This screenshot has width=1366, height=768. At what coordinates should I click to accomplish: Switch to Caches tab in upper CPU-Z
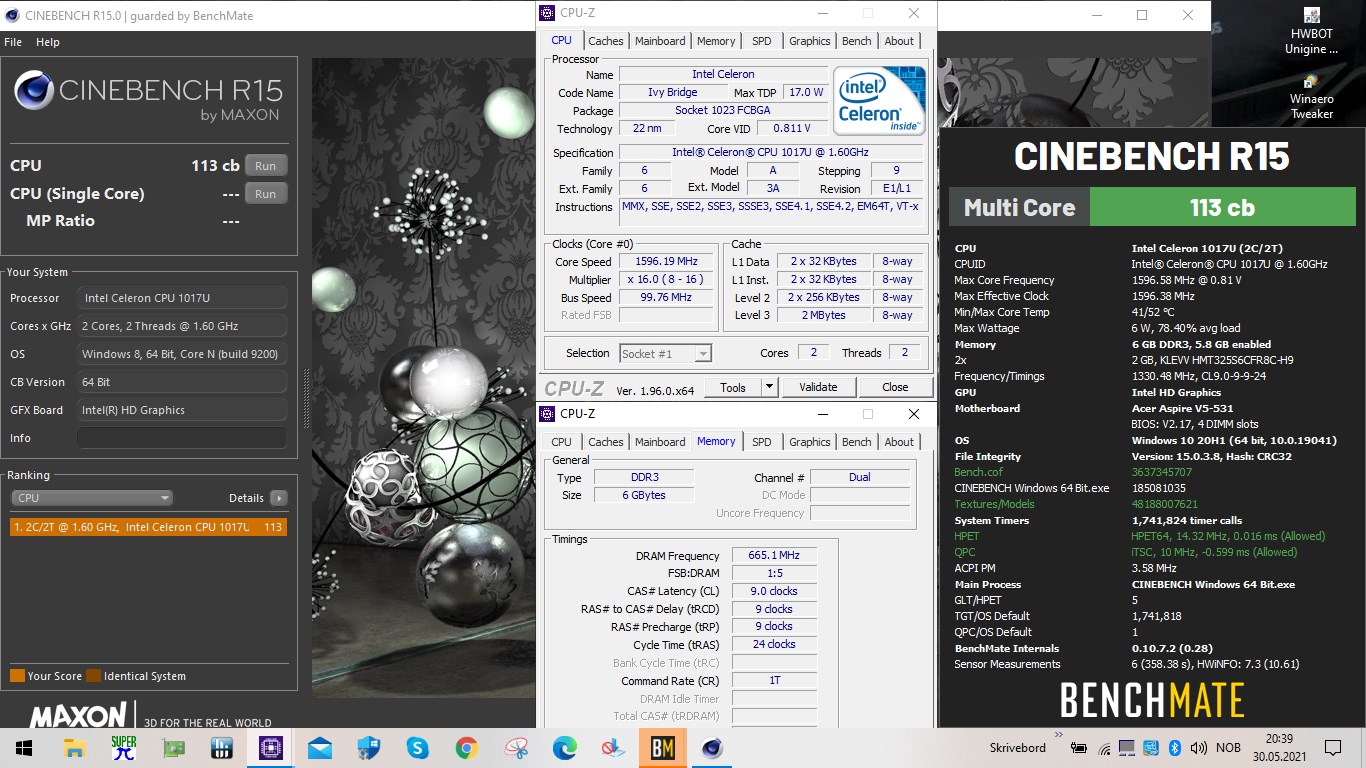point(605,41)
